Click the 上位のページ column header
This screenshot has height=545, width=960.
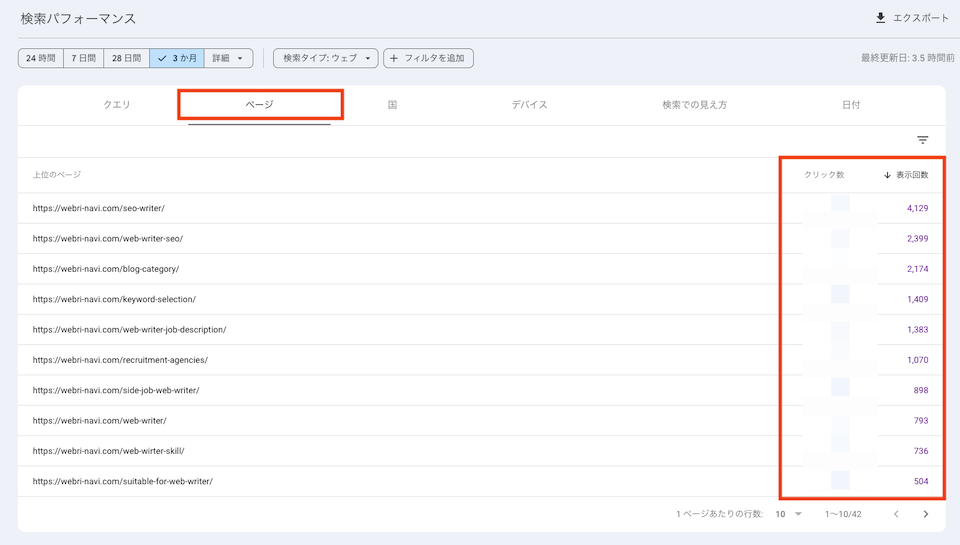[56, 175]
